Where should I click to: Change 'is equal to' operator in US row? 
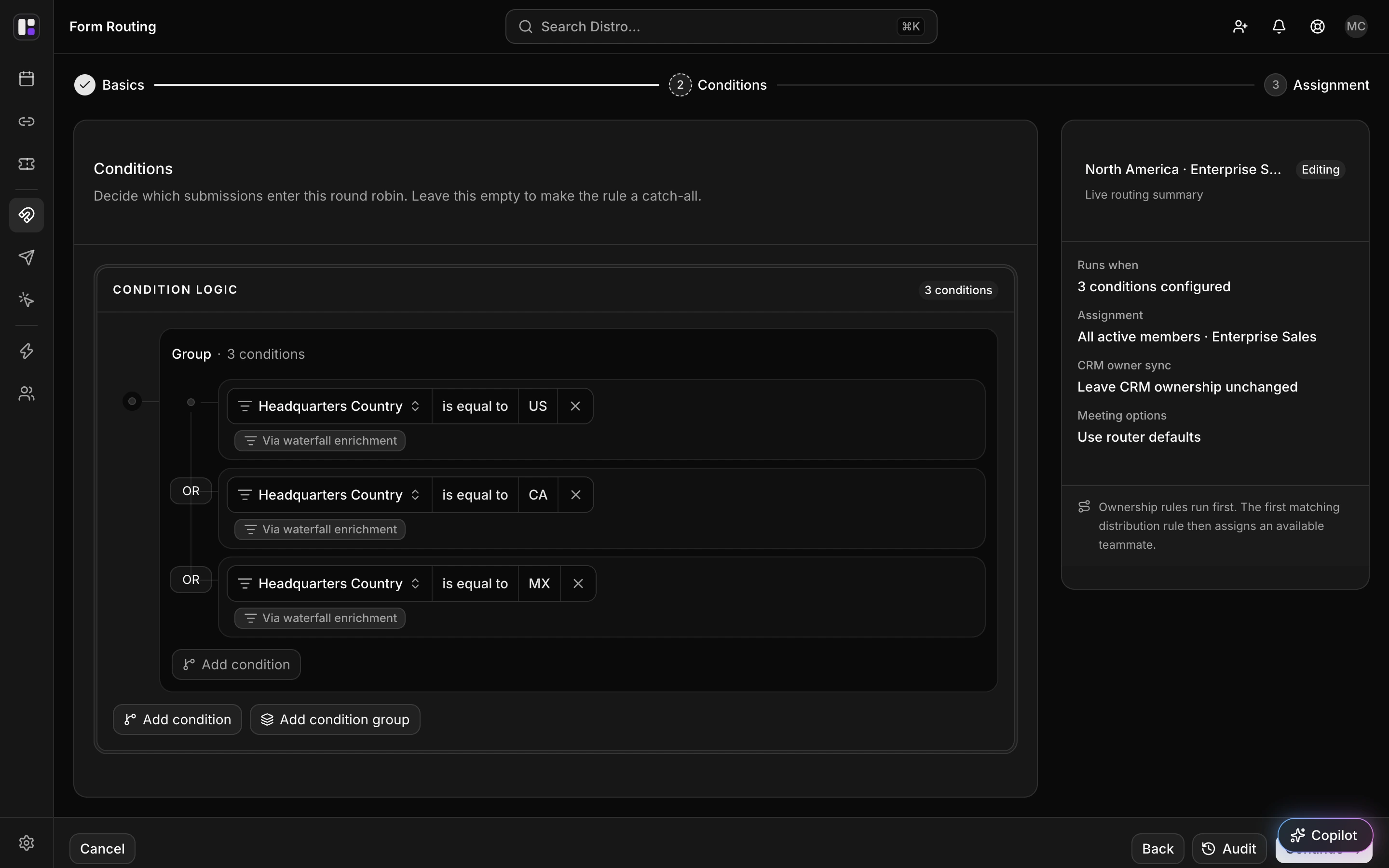tap(475, 406)
